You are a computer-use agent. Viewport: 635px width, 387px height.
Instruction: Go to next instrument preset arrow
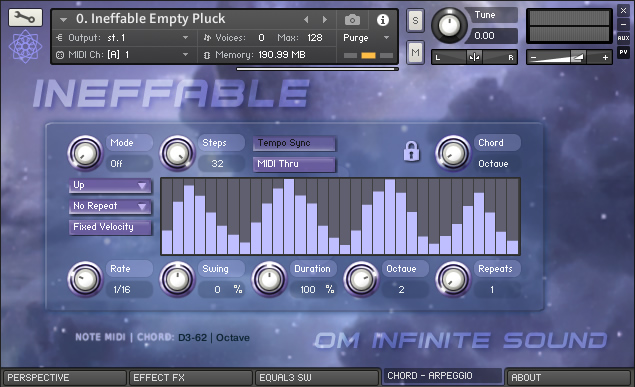(325, 19)
